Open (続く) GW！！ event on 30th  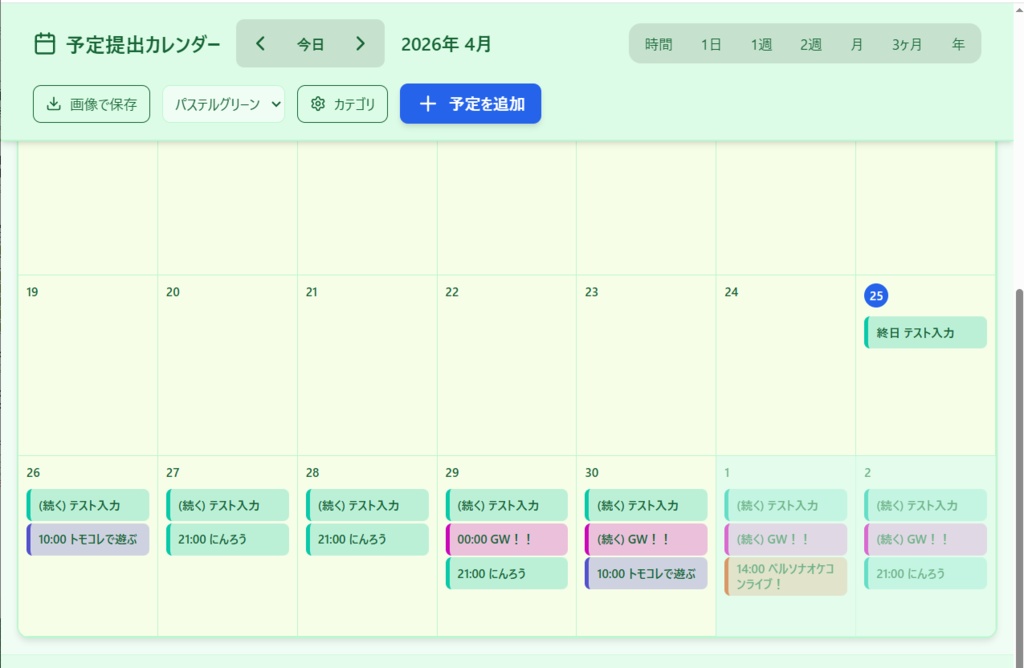(646, 539)
